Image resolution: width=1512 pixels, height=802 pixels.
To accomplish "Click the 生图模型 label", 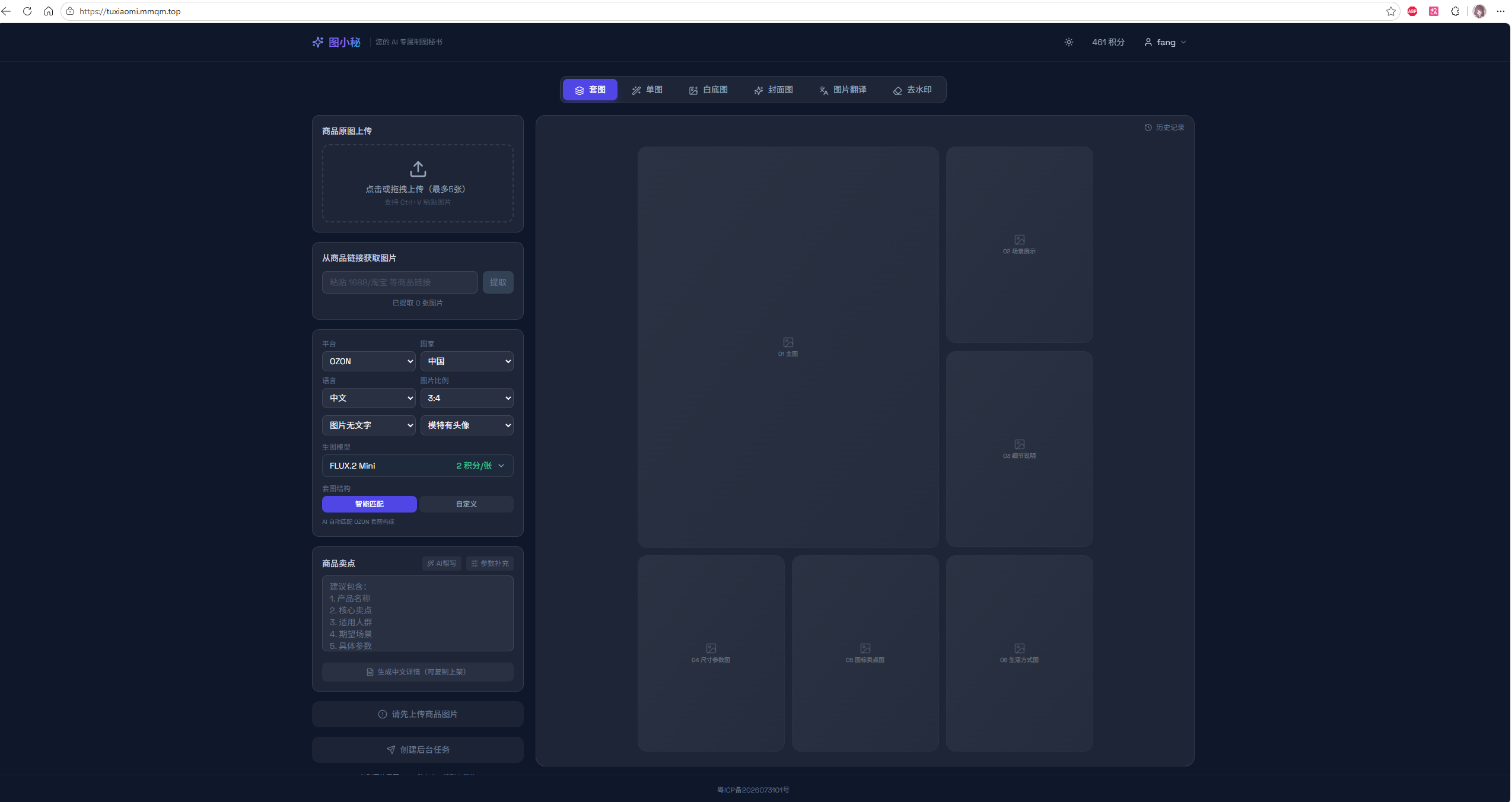I will [336, 447].
